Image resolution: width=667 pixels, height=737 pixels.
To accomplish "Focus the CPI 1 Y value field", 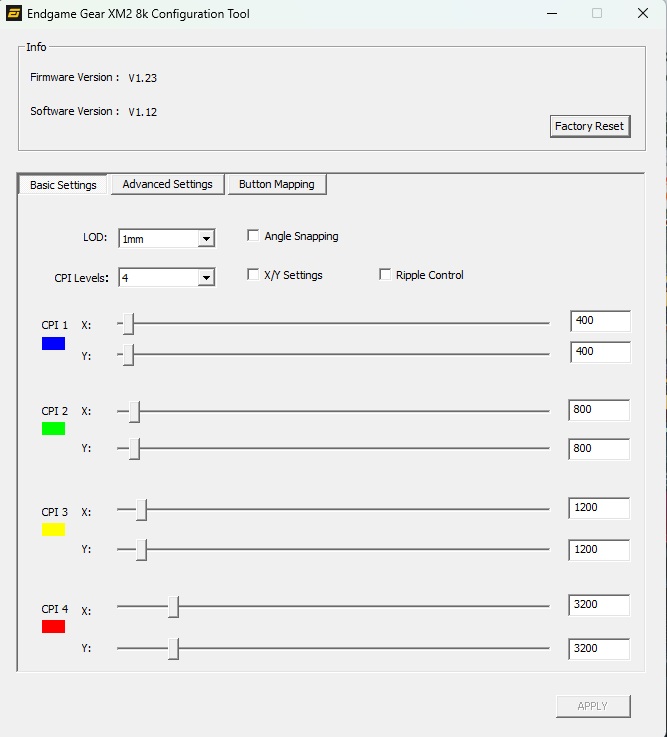I will [601, 352].
